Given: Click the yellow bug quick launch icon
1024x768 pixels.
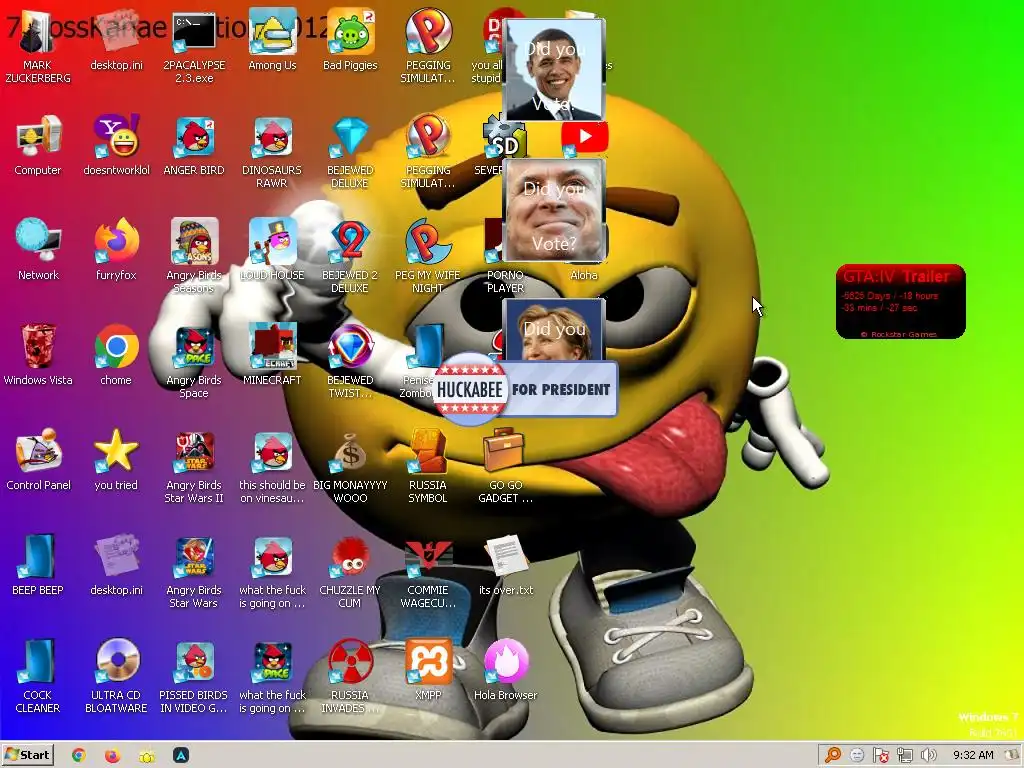Looking at the screenshot, I should tap(147, 756).
